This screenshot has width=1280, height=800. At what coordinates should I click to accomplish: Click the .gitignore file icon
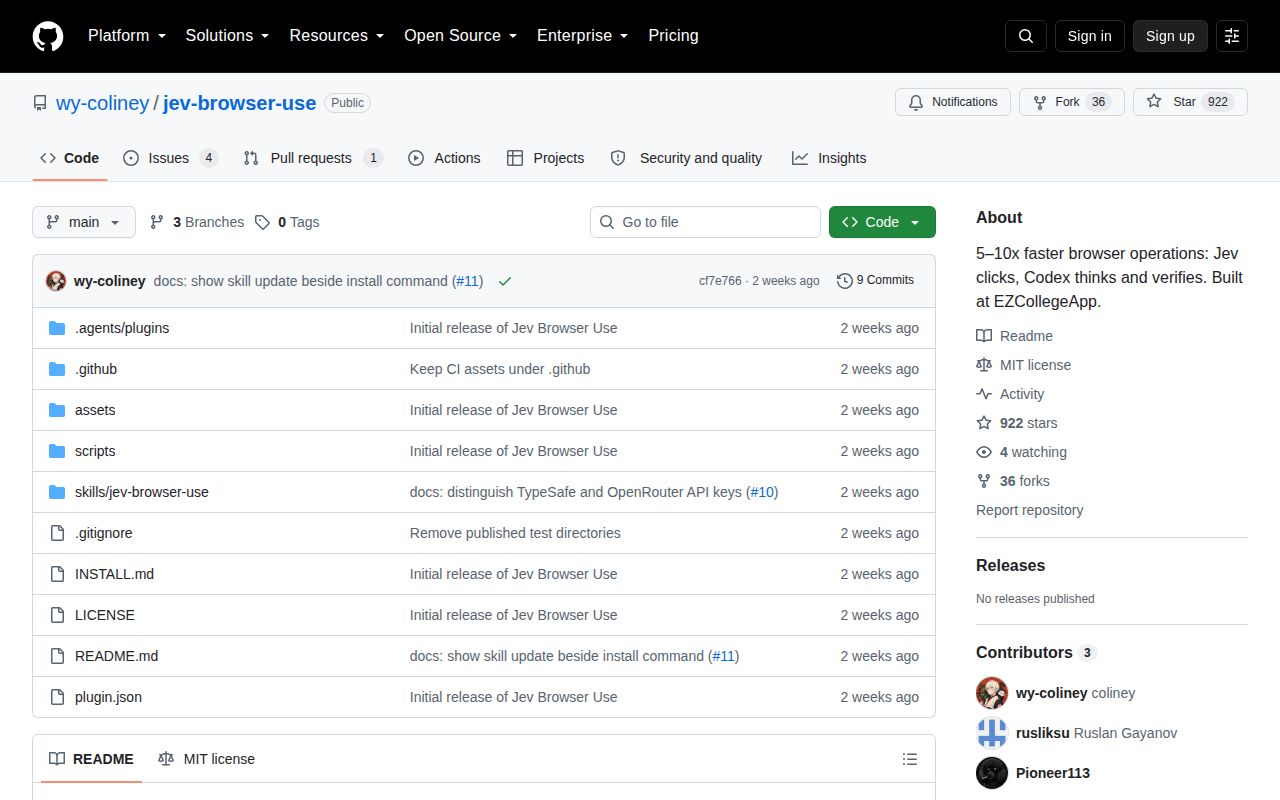click(57, 533)
